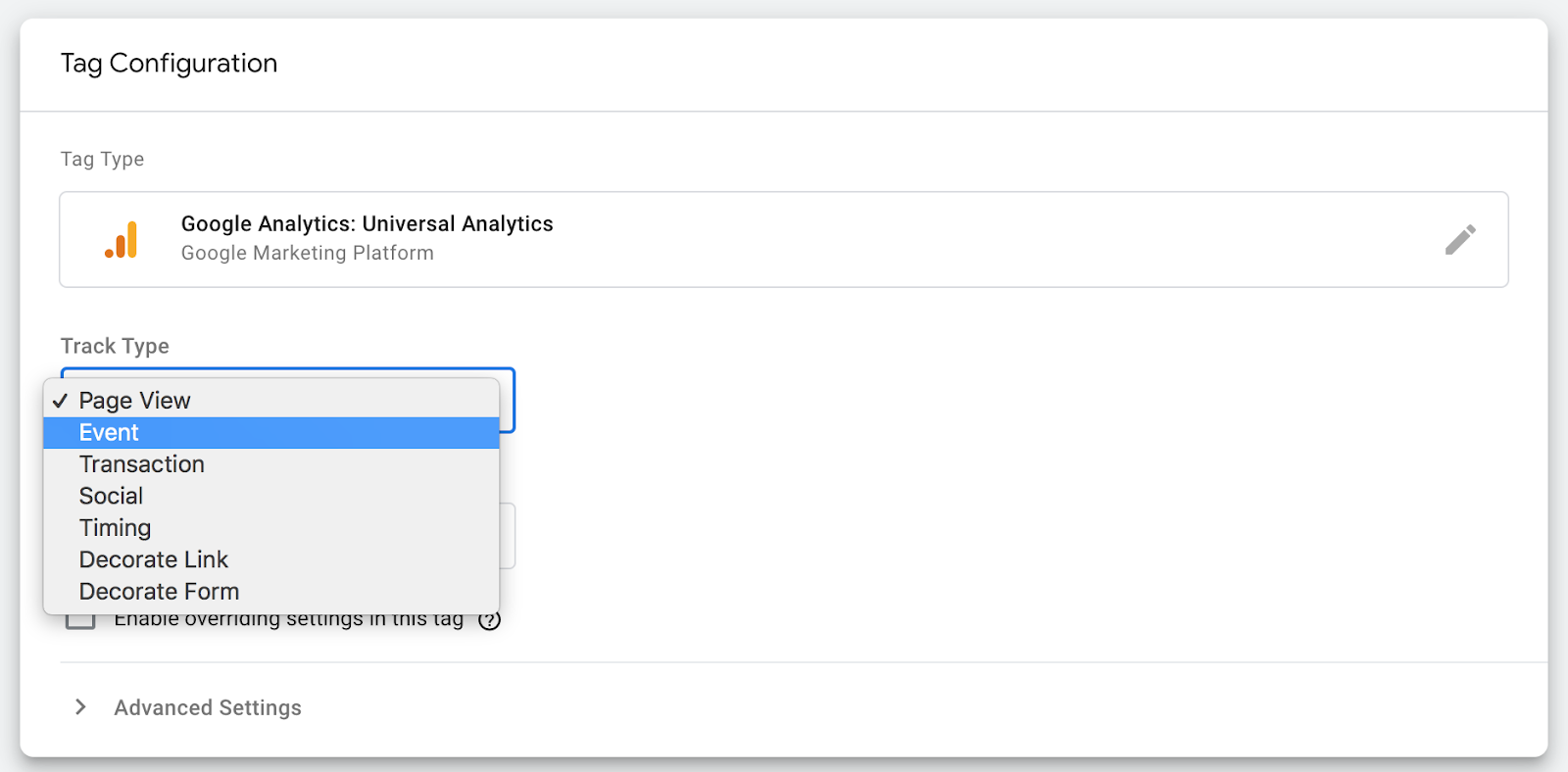
Task: Open the help question mark icon
Action: pyautogui.click(x=490, y=620)
